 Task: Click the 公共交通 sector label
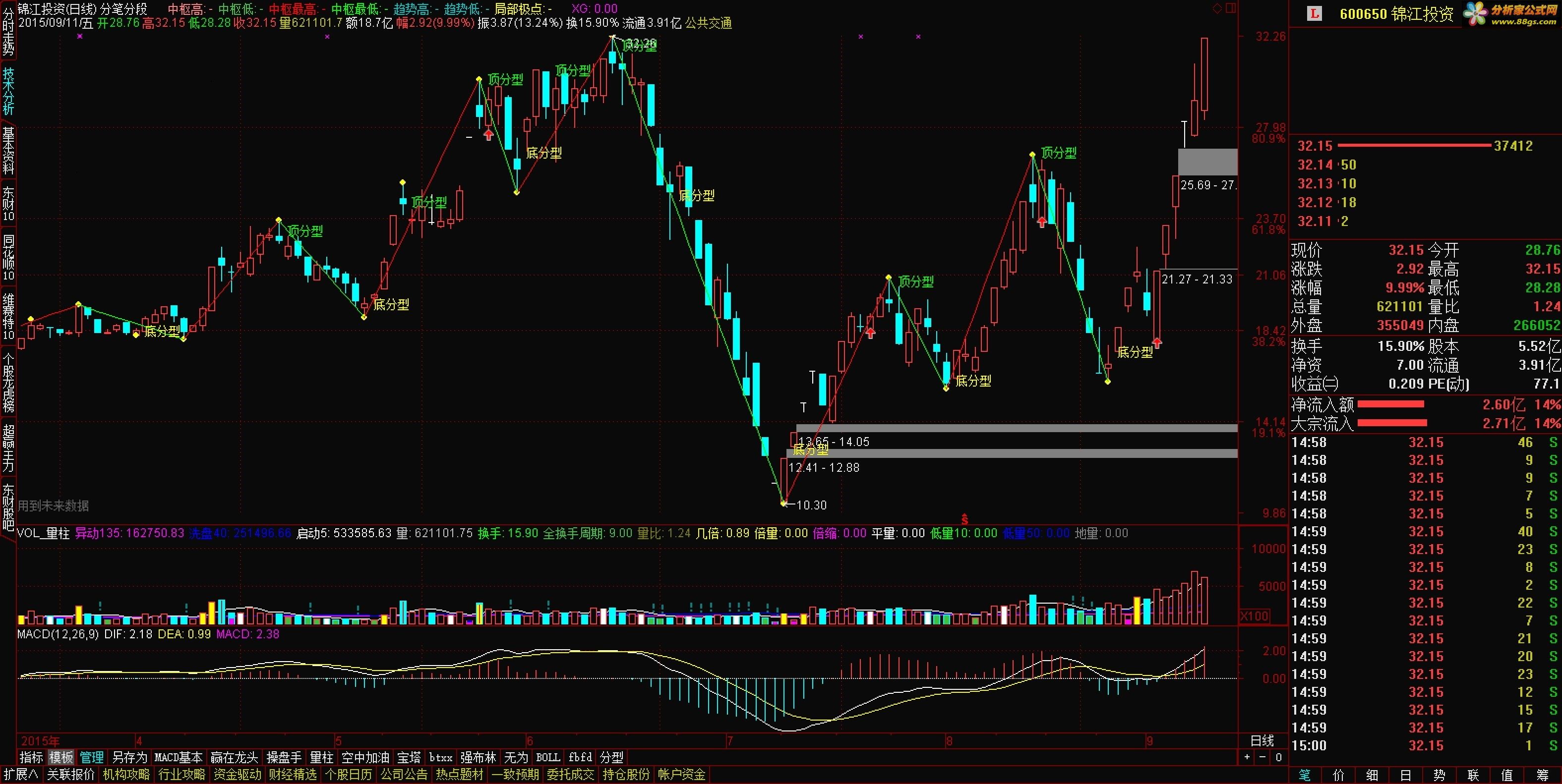(708, 23)
